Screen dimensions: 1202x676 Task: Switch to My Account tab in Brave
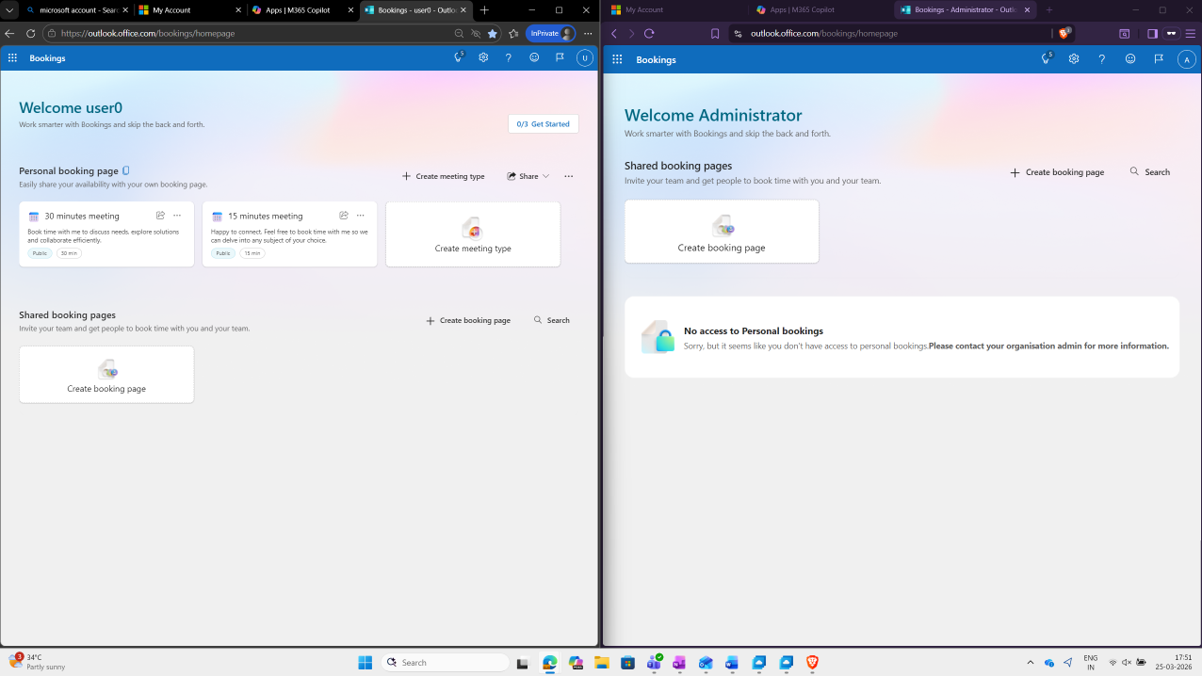pyautogui.click(x=675, y=10)
